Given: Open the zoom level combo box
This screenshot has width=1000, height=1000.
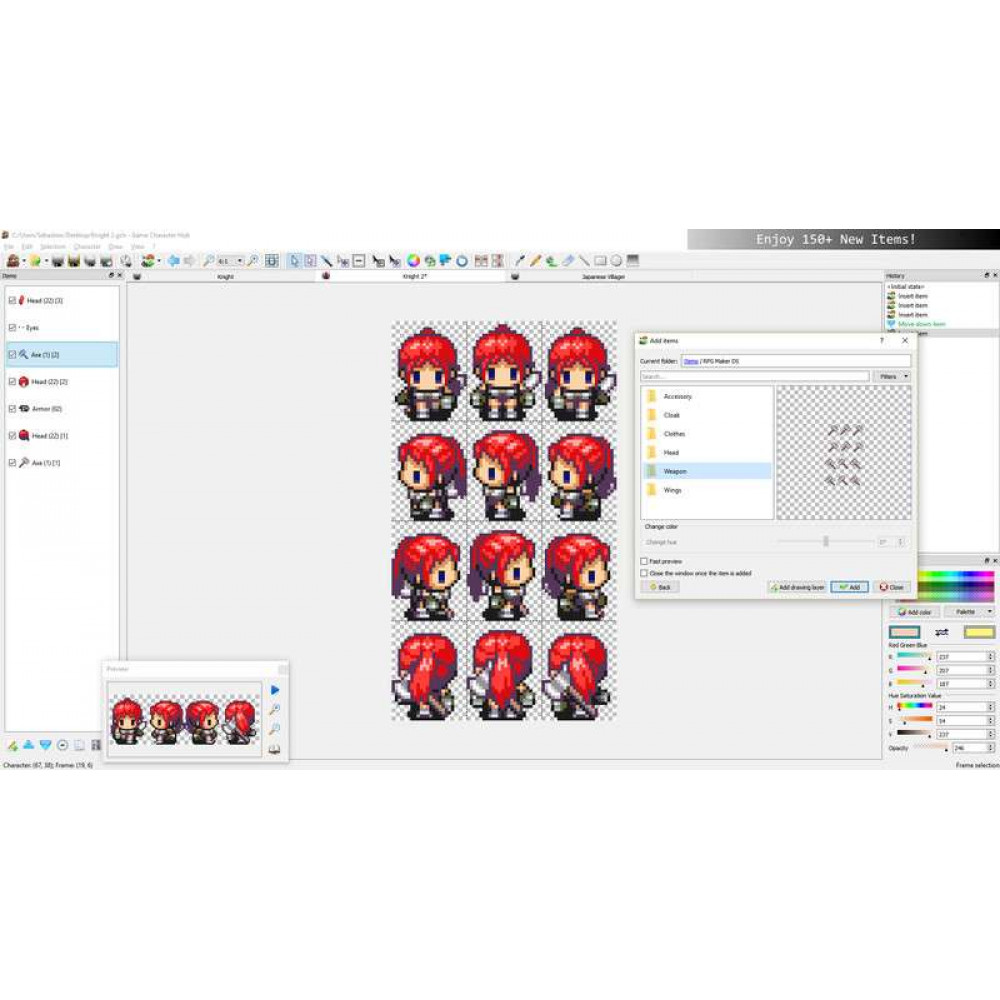Looking at the screenshot, I should (231, 261).
